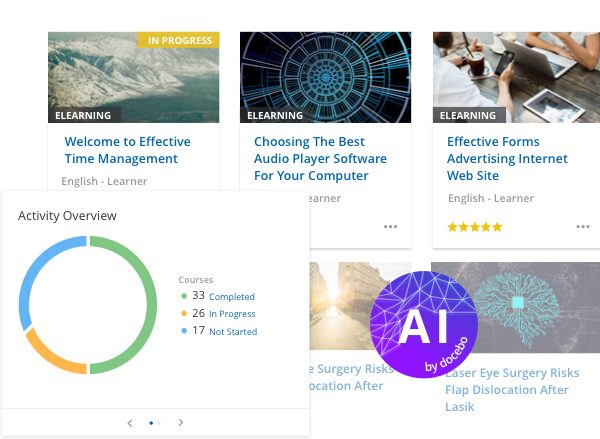Open Choosing The Best Audio Player Software course

[320, 158]
